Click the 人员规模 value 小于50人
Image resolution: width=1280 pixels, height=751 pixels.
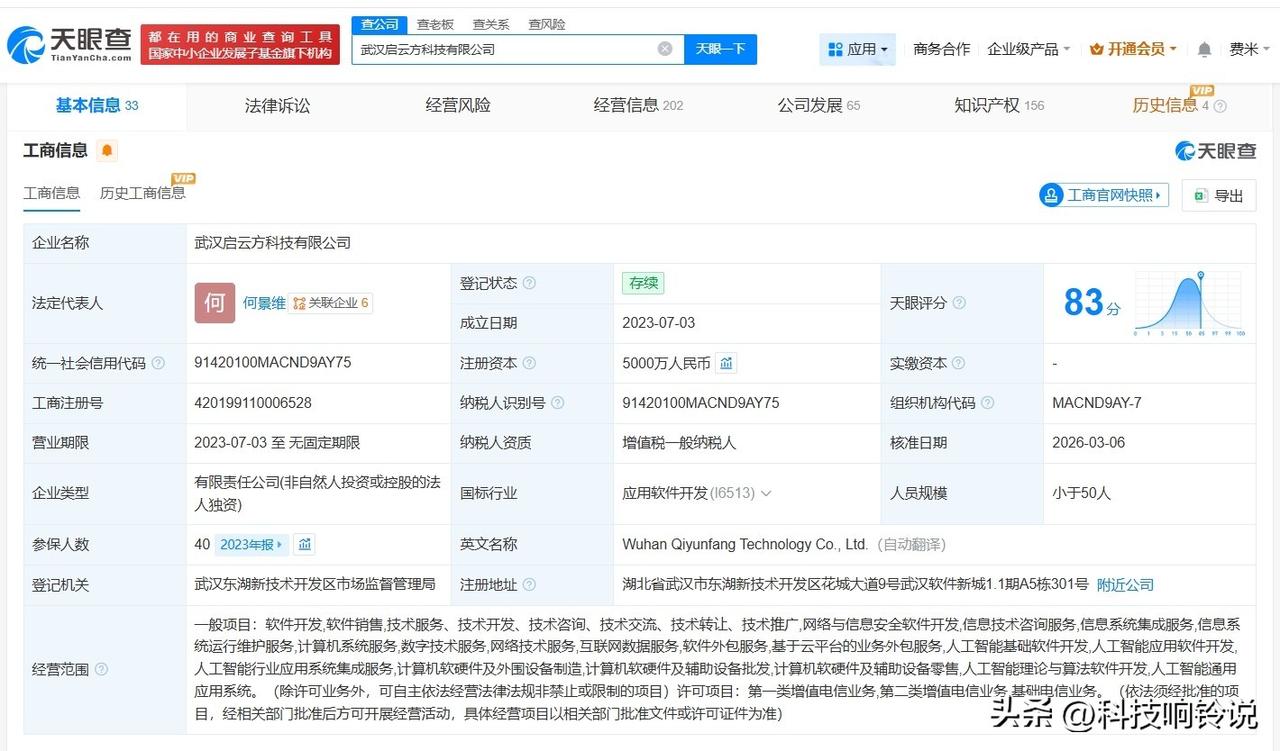pyautogui.click(x=1082, y=493)
